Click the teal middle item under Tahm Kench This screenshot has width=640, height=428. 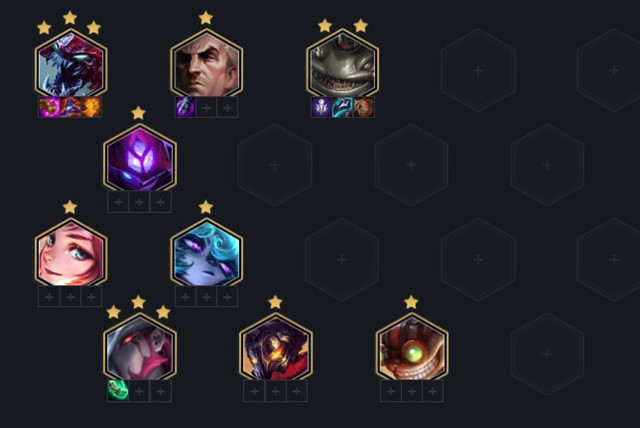342,107
